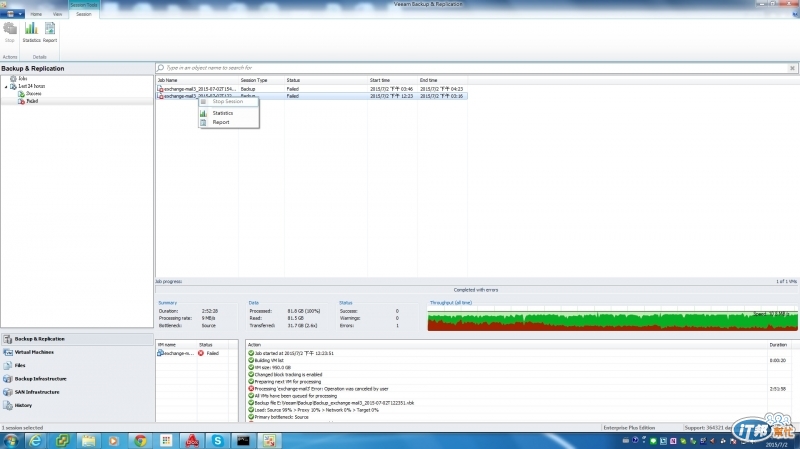Click the search magnifier icon

(x=161, y=68)
